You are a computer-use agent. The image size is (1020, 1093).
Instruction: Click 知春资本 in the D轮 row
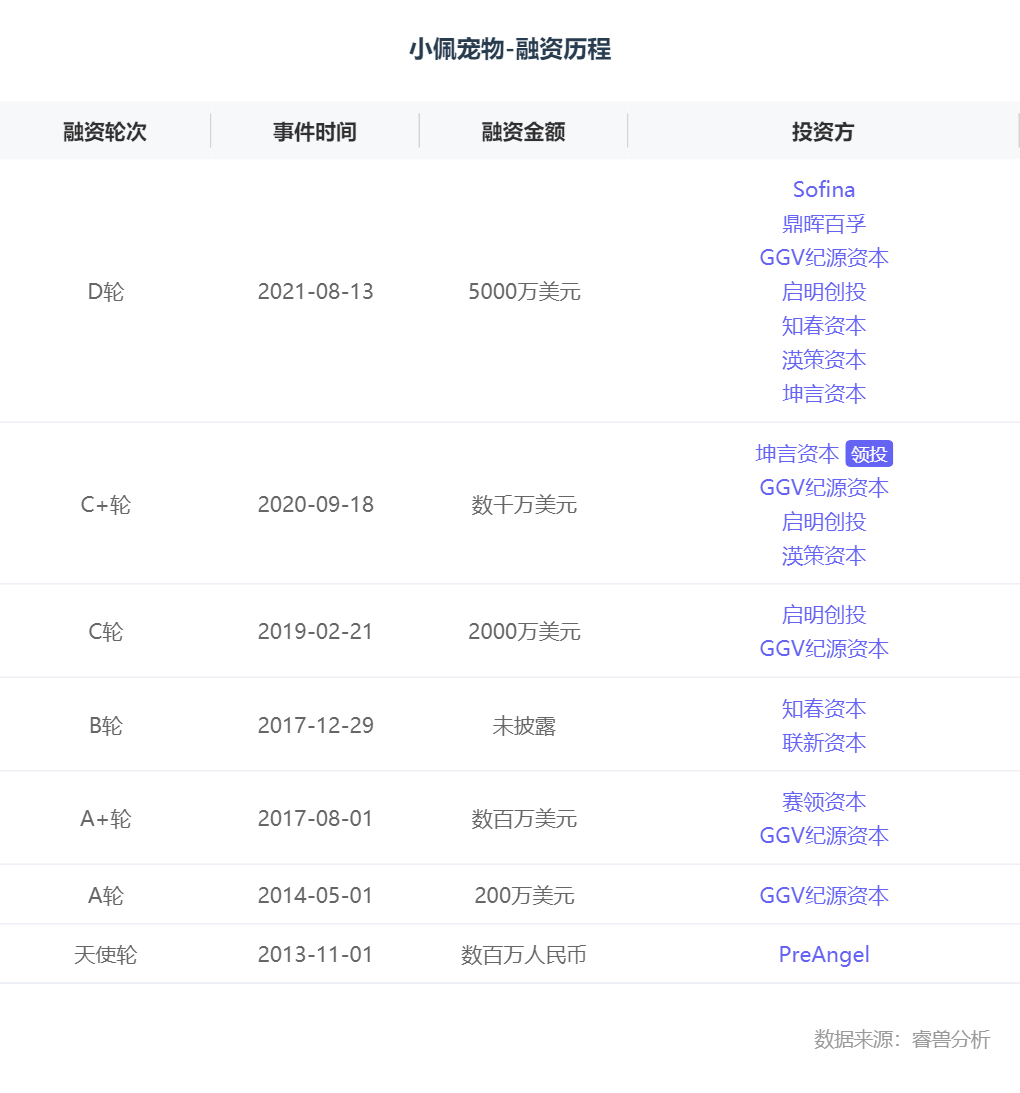pyautogui.click(x=823, y=326)
